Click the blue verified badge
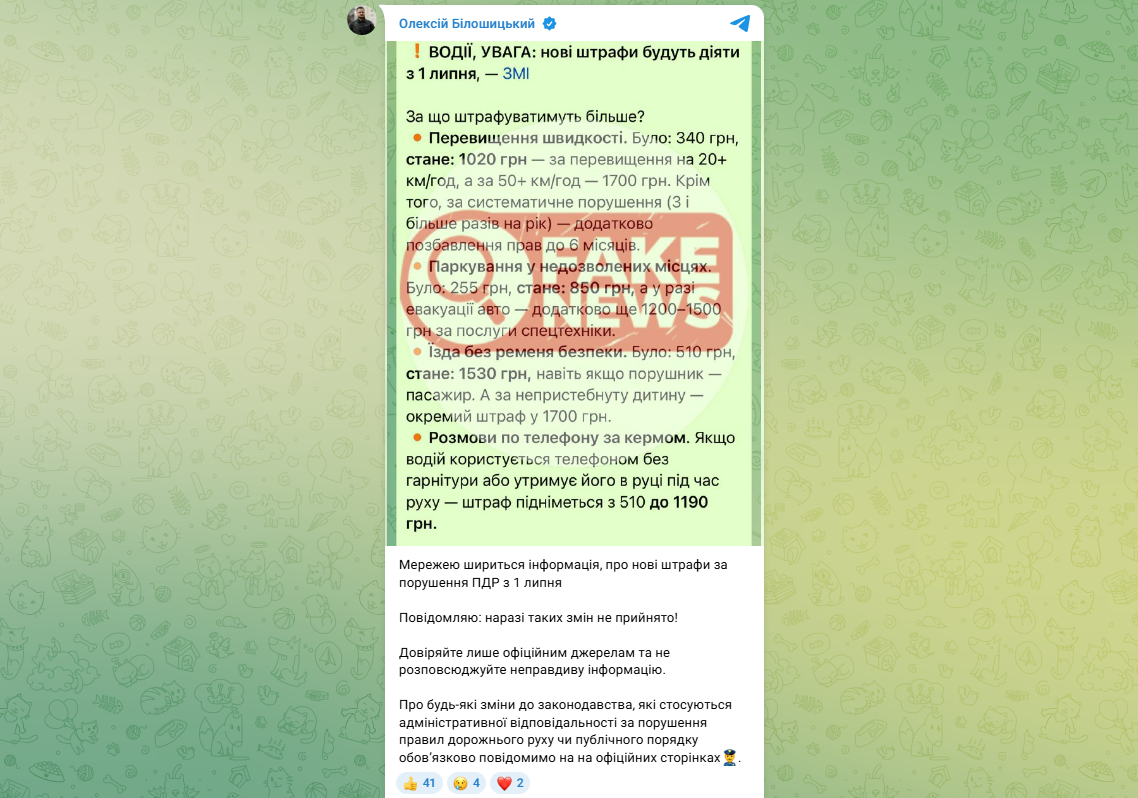Screen dimensions: 1138x798 pyautogui.click(x=550, y=24)
